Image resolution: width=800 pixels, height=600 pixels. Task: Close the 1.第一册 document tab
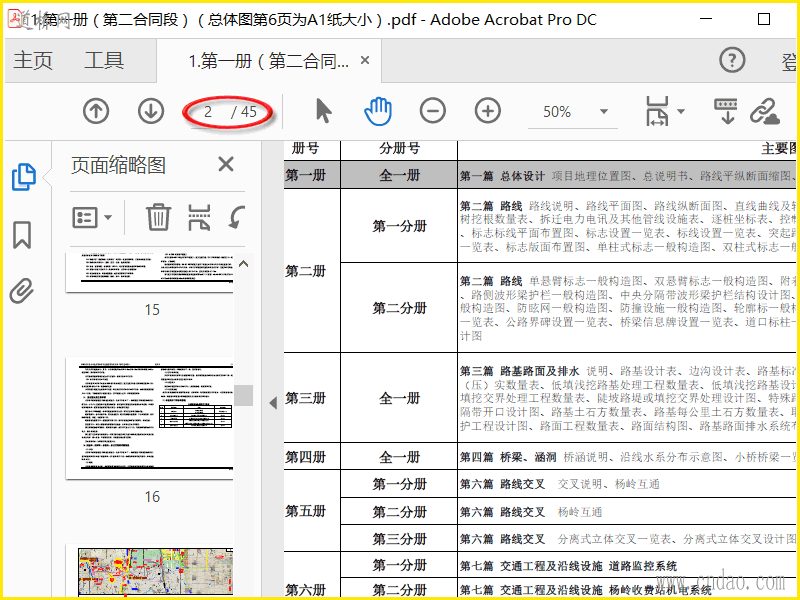click(365, 60)
